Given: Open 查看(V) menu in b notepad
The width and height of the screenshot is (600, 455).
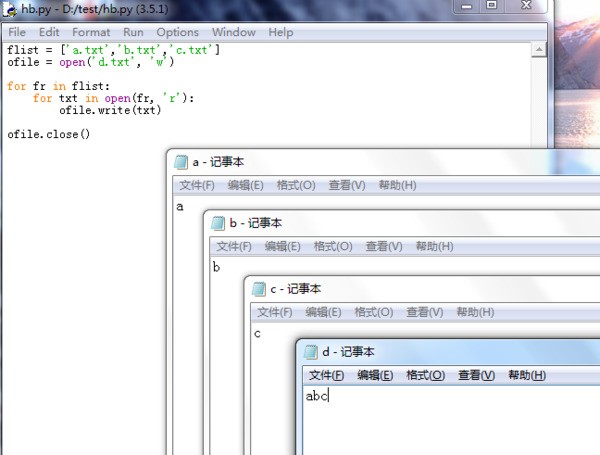Looking at the screenshot, I should pos(384,246).
